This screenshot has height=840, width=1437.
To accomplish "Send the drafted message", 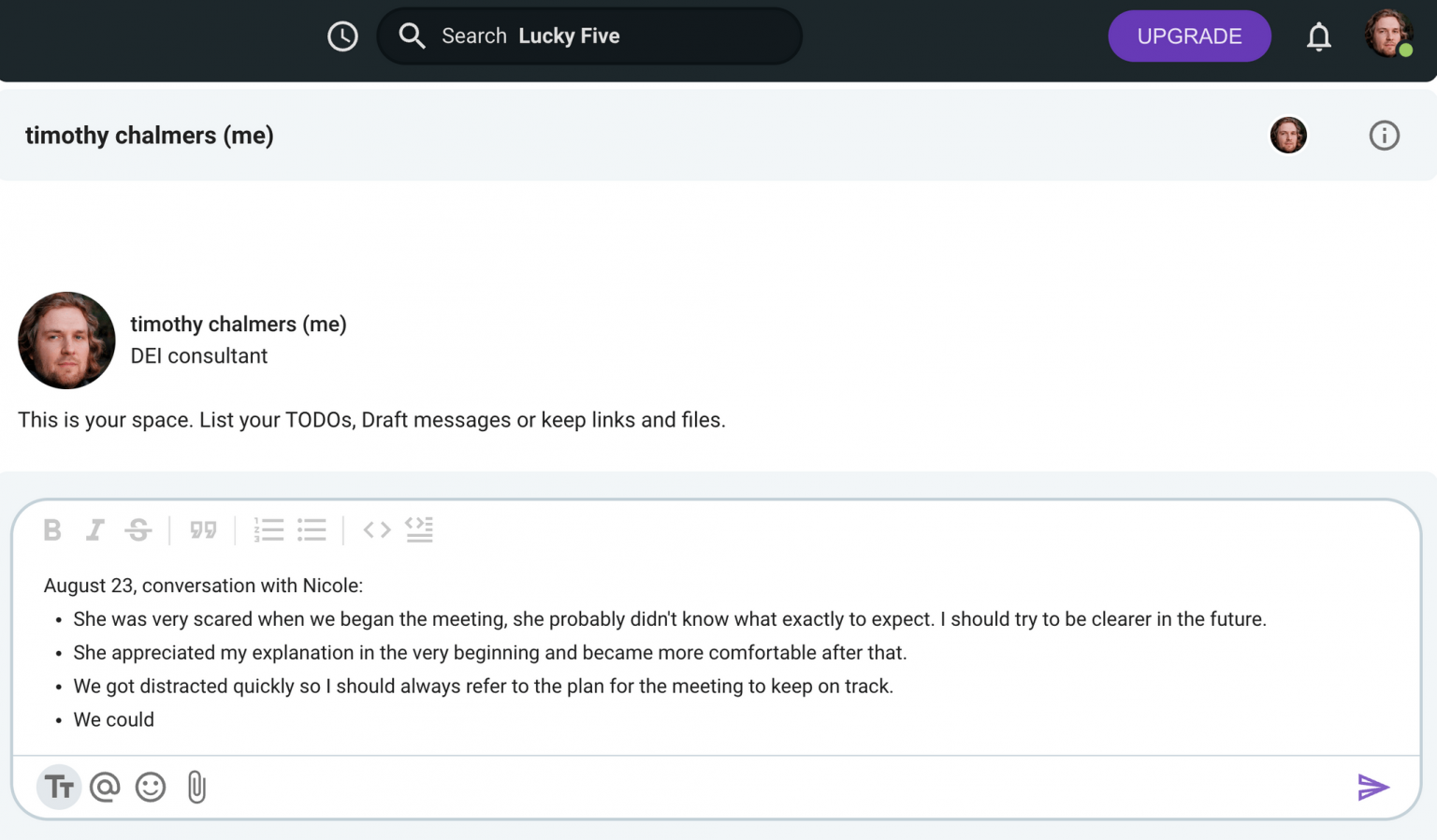I will pyautogui.click(x=1372, y=787).
